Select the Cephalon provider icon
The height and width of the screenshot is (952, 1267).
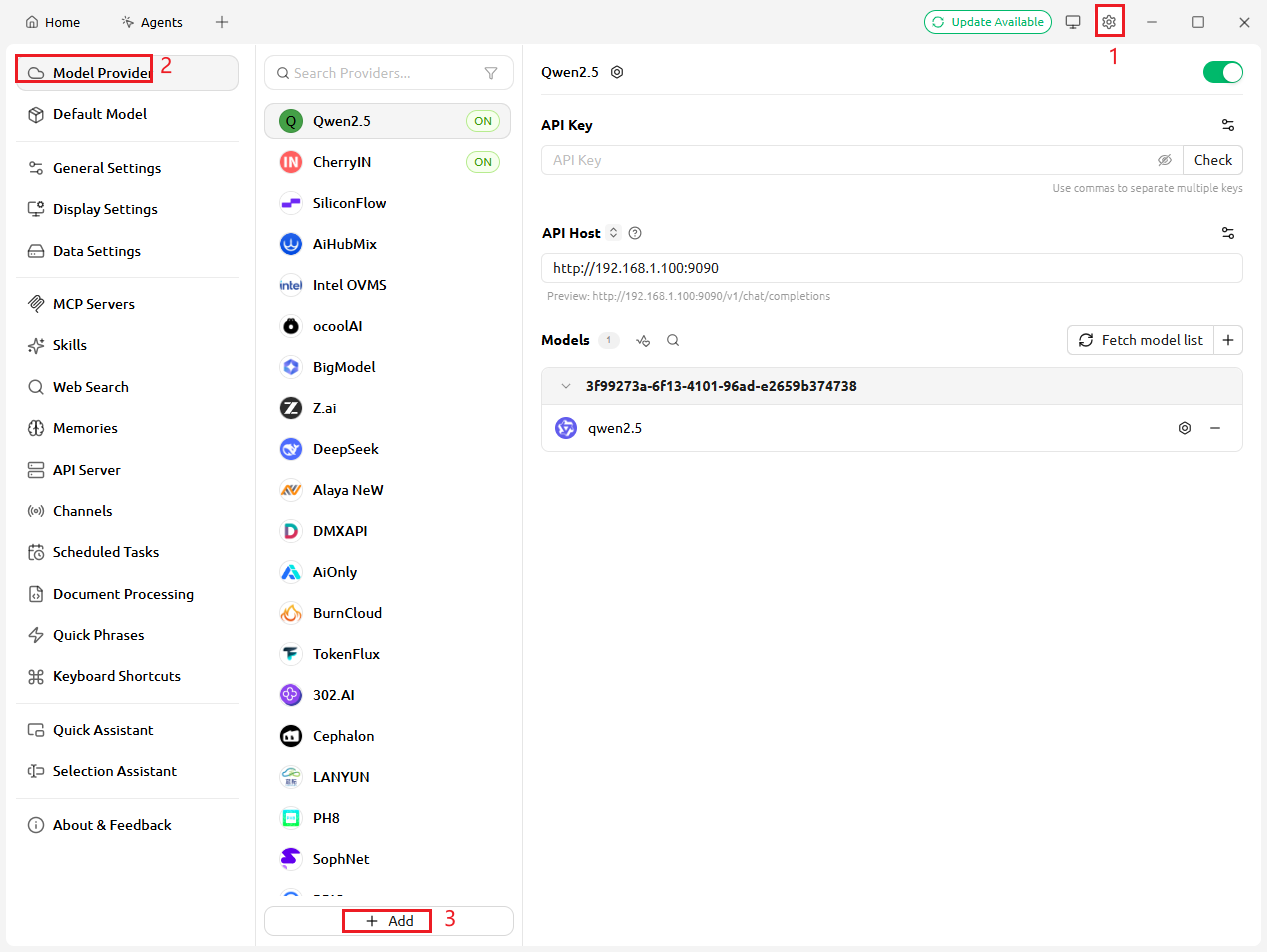[291, 736]
